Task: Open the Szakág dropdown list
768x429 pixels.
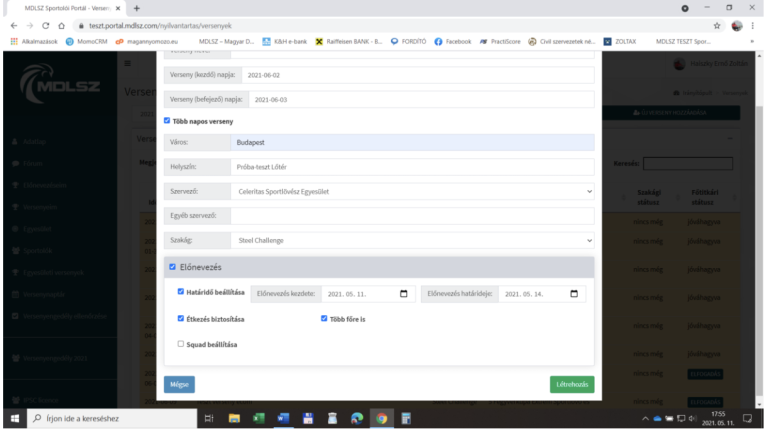Action: pyautogui.click(x=410, y=240)
